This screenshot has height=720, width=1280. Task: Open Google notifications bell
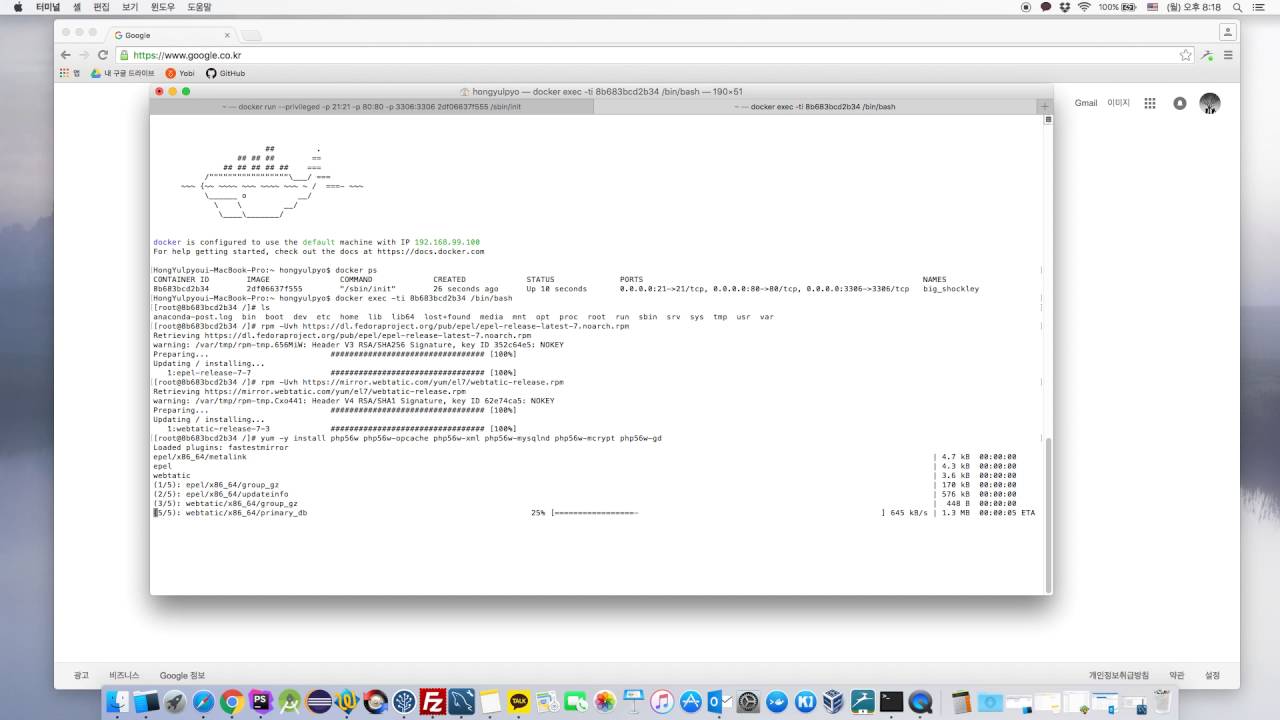1180,103
